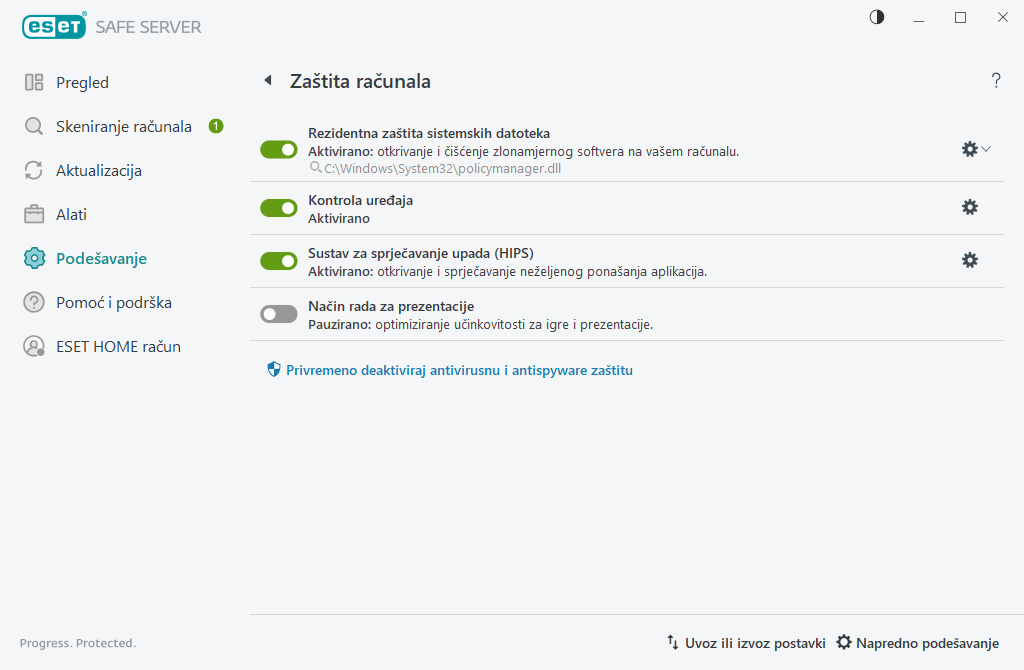This screenshot has width=1024, height=670.
Task: Click the Aktualizacija refresh icon
Action: point(33,170)
